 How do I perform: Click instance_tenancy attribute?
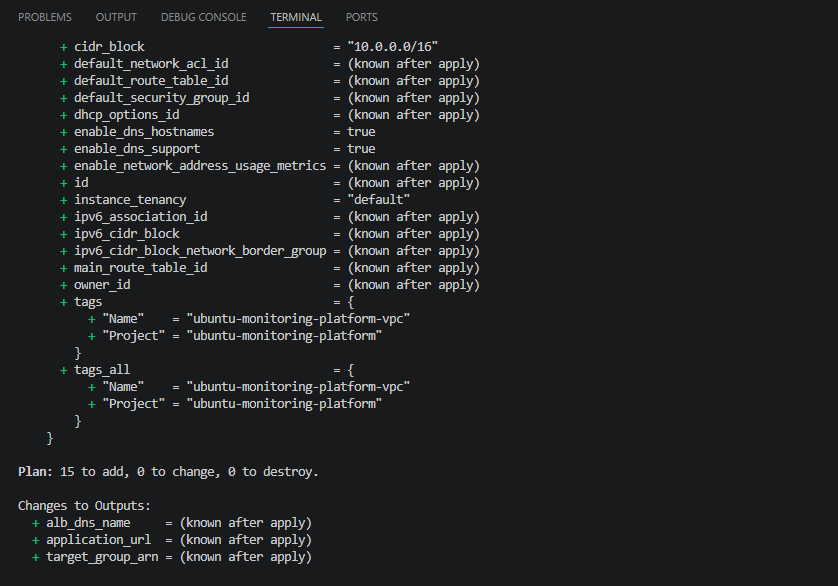point(130,200)
